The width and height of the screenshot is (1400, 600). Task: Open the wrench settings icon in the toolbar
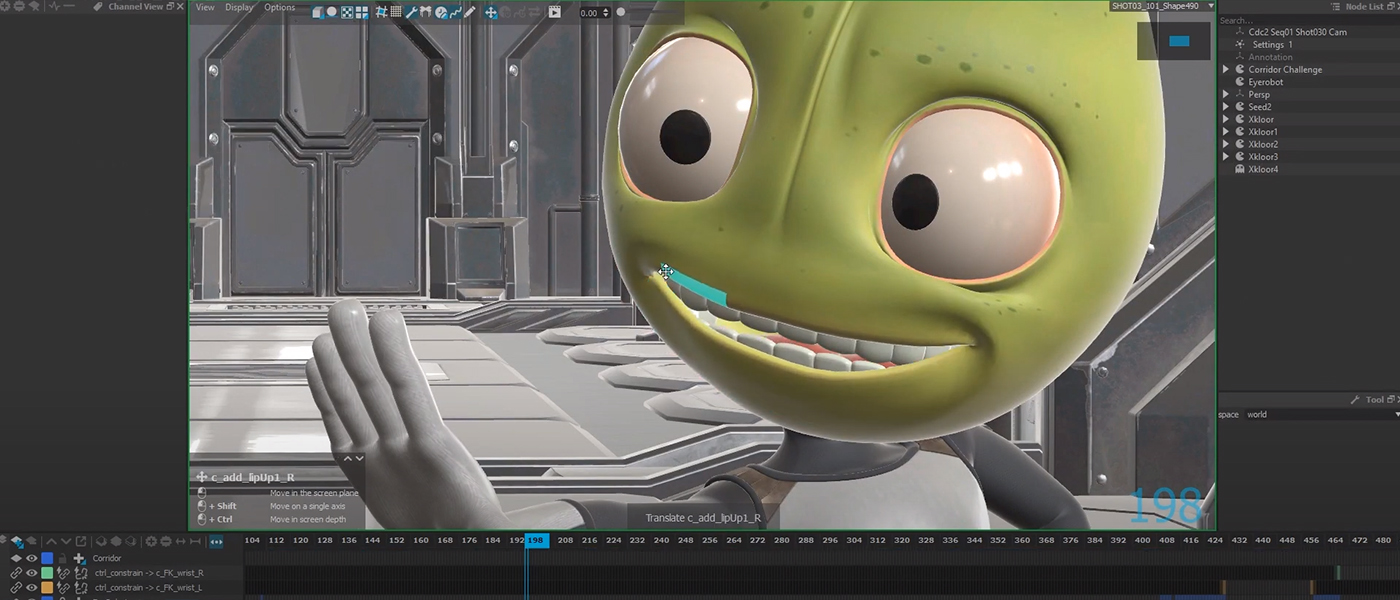410,12
